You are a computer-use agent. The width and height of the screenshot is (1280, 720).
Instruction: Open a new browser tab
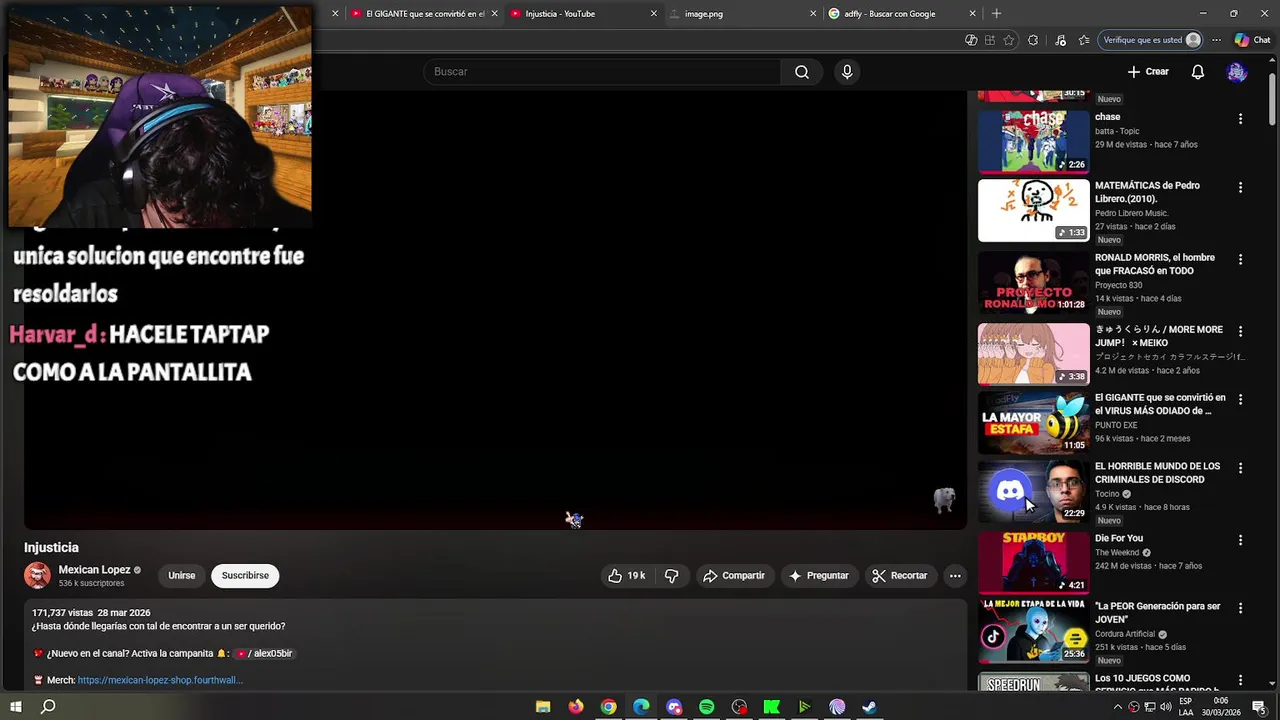click(x=996, y=14)
